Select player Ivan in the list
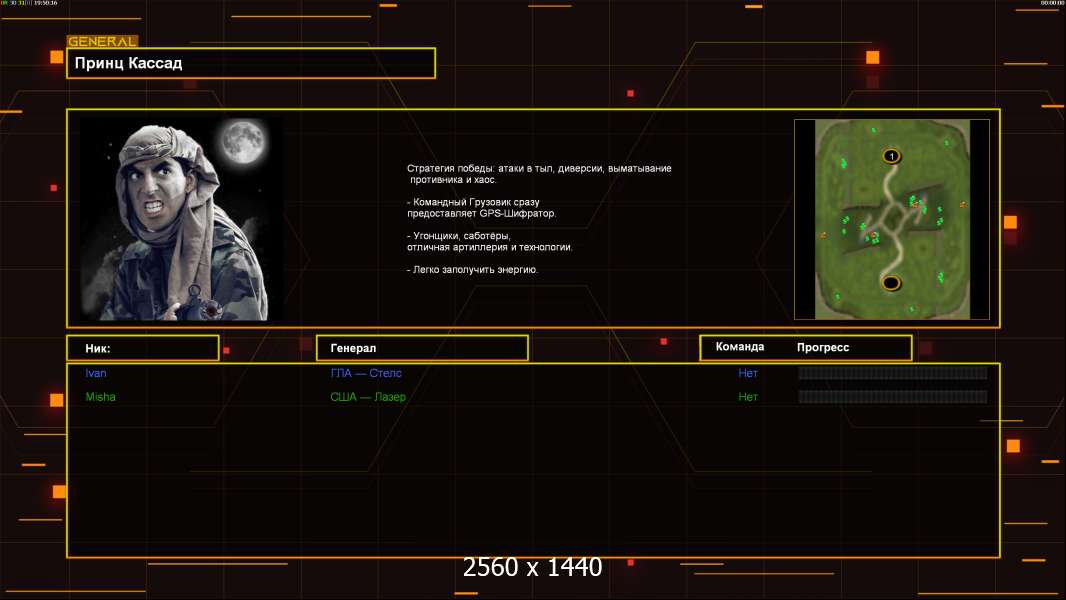The width and height of the screenshot is (1066, 600). tap(96, 373)
